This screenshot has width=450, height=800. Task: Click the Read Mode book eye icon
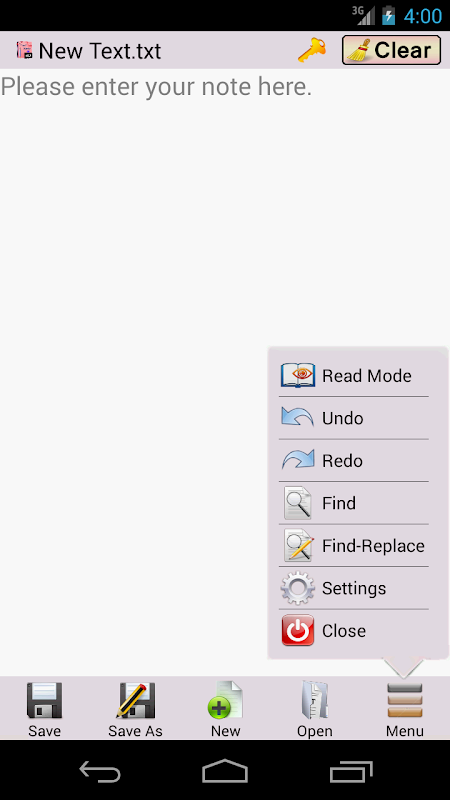coord(297,376)
